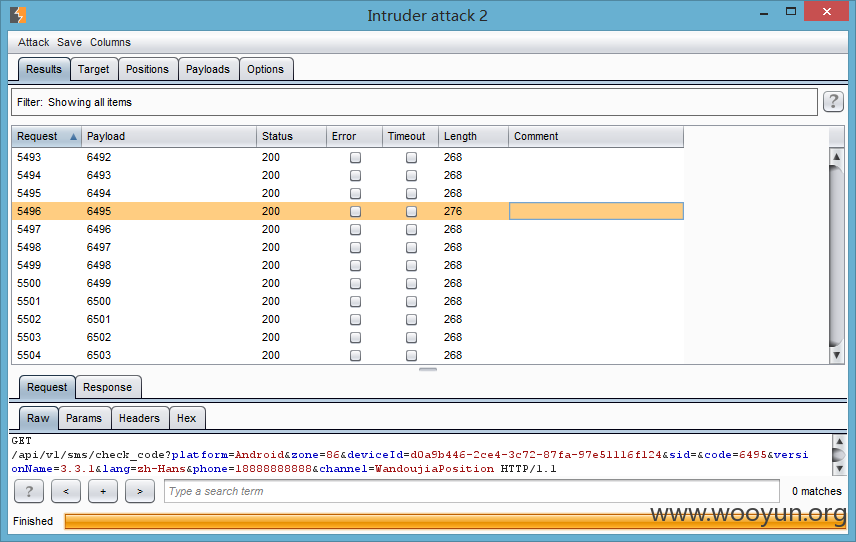Select the Request tab
Screen dimensions: 856x542
pos(47,387)
